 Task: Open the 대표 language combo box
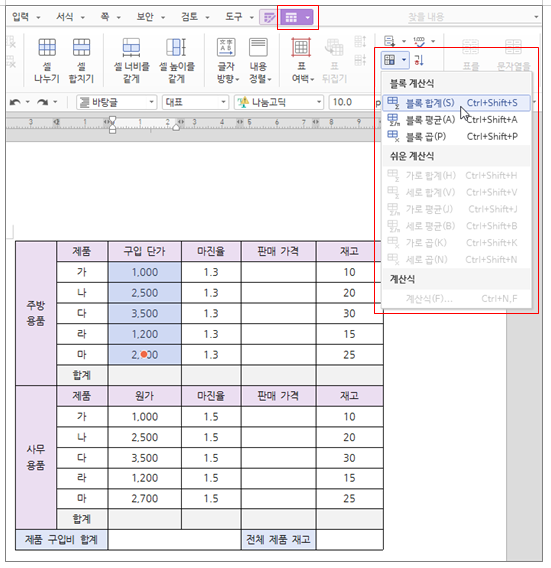pyautogui.click(x=195, y=103)
